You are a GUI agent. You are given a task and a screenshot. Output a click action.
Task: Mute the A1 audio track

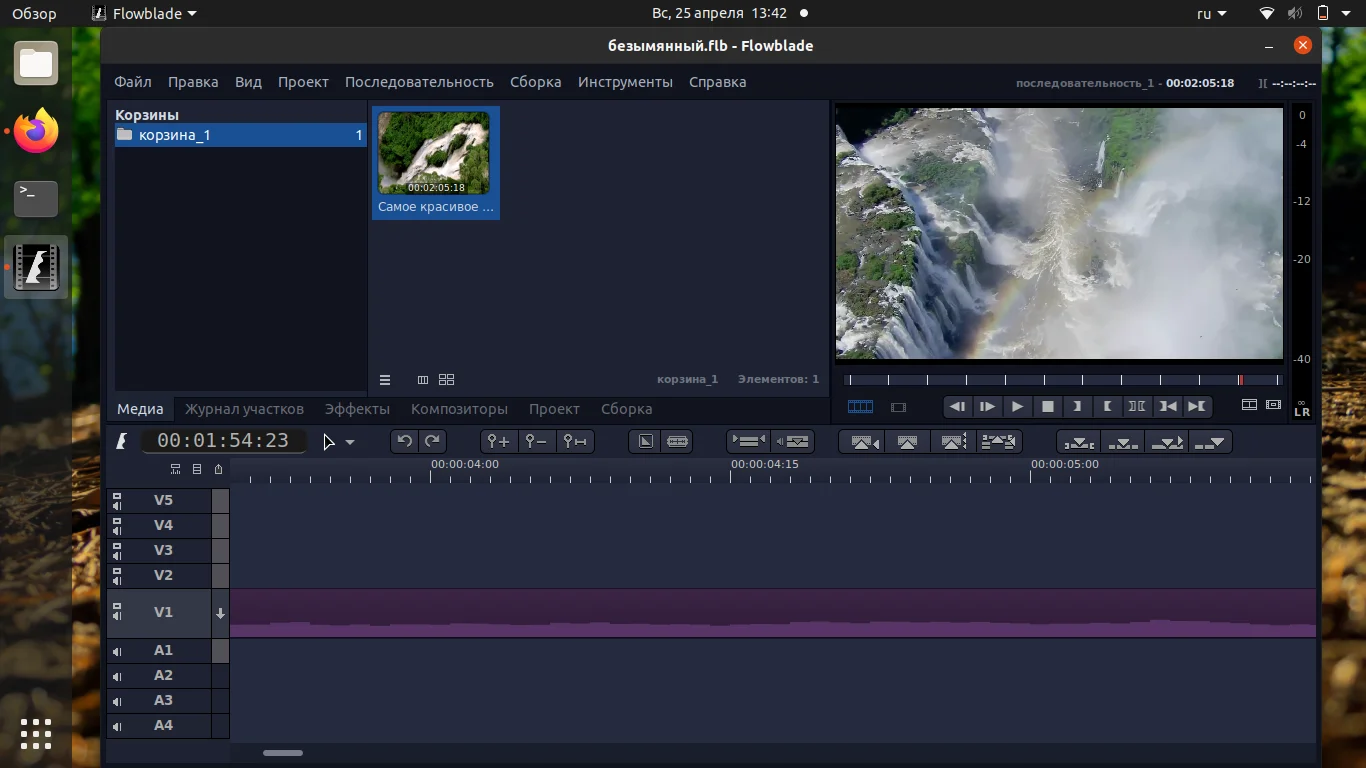(x=117, y=651)
